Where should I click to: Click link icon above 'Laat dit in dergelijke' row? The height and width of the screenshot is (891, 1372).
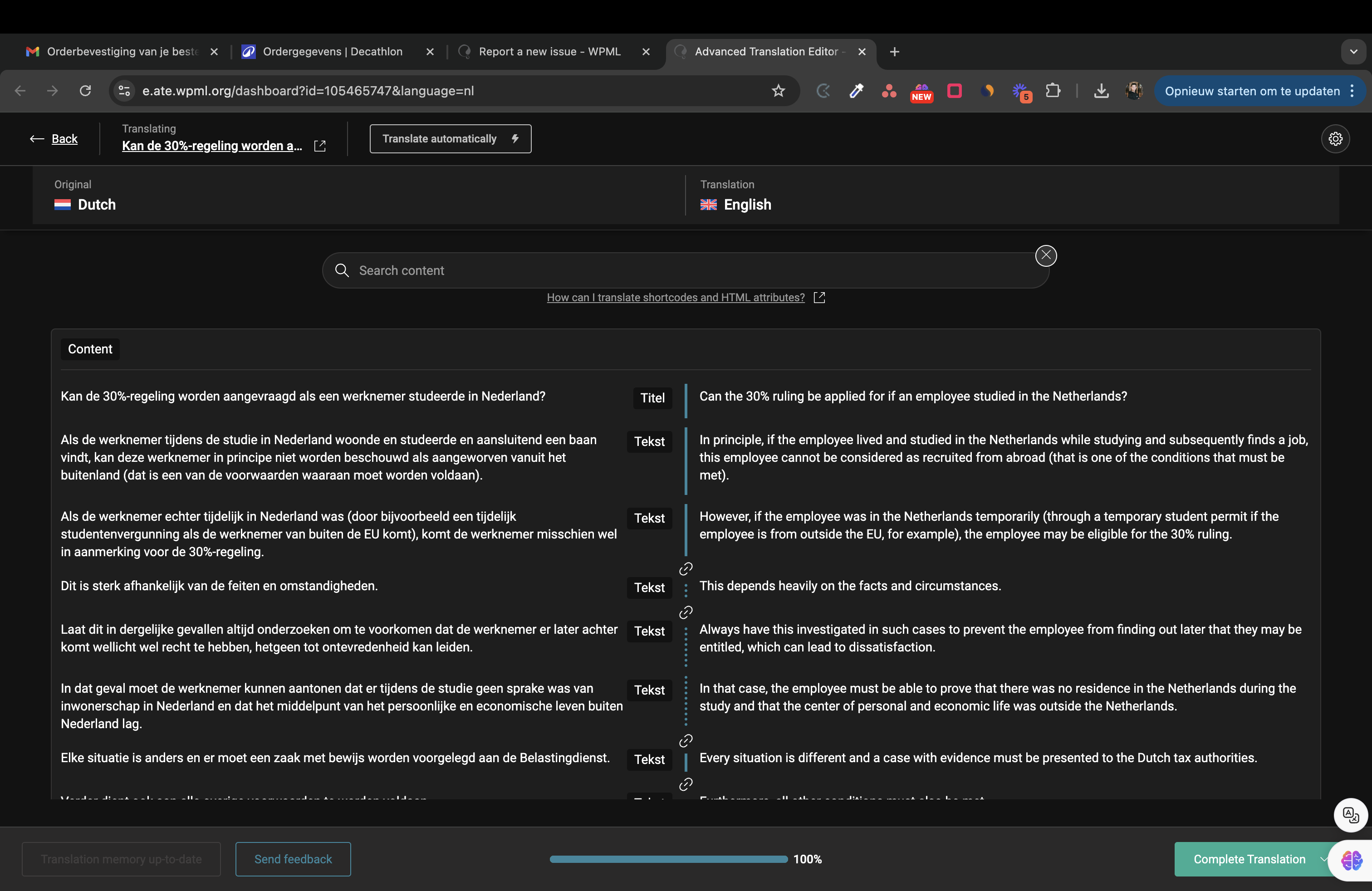686,612
